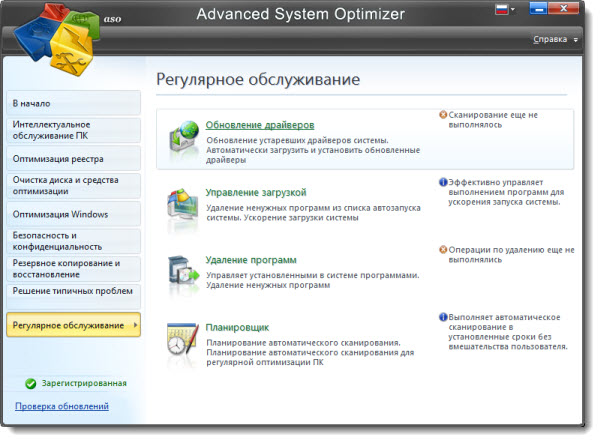This screenshot has height=442, width=600.
Task: Open the Управление загрузкой tool
Action: click(255, 192)
